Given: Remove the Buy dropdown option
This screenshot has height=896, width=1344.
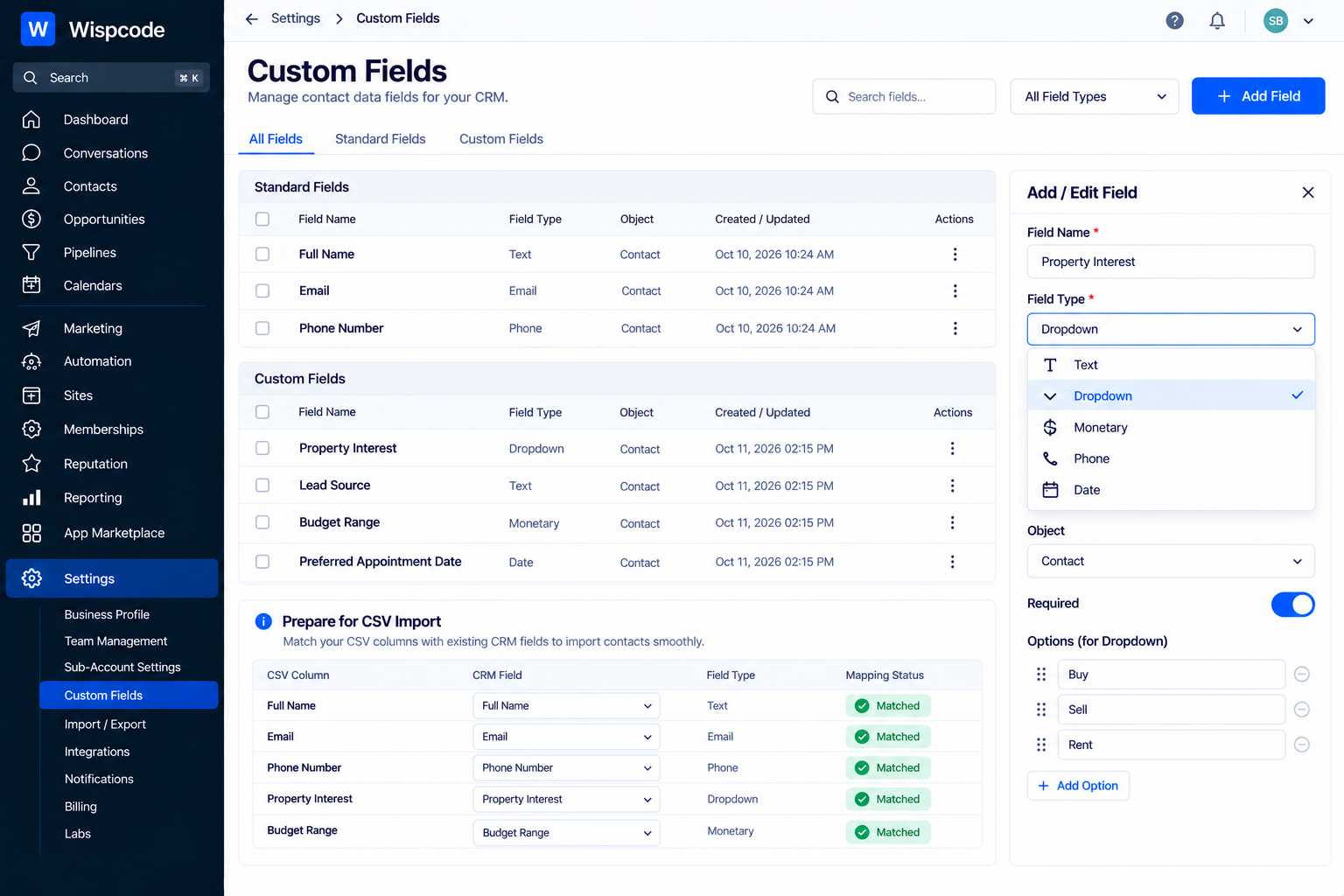Looking at the screenshot, I should (x=1302, y=674).
